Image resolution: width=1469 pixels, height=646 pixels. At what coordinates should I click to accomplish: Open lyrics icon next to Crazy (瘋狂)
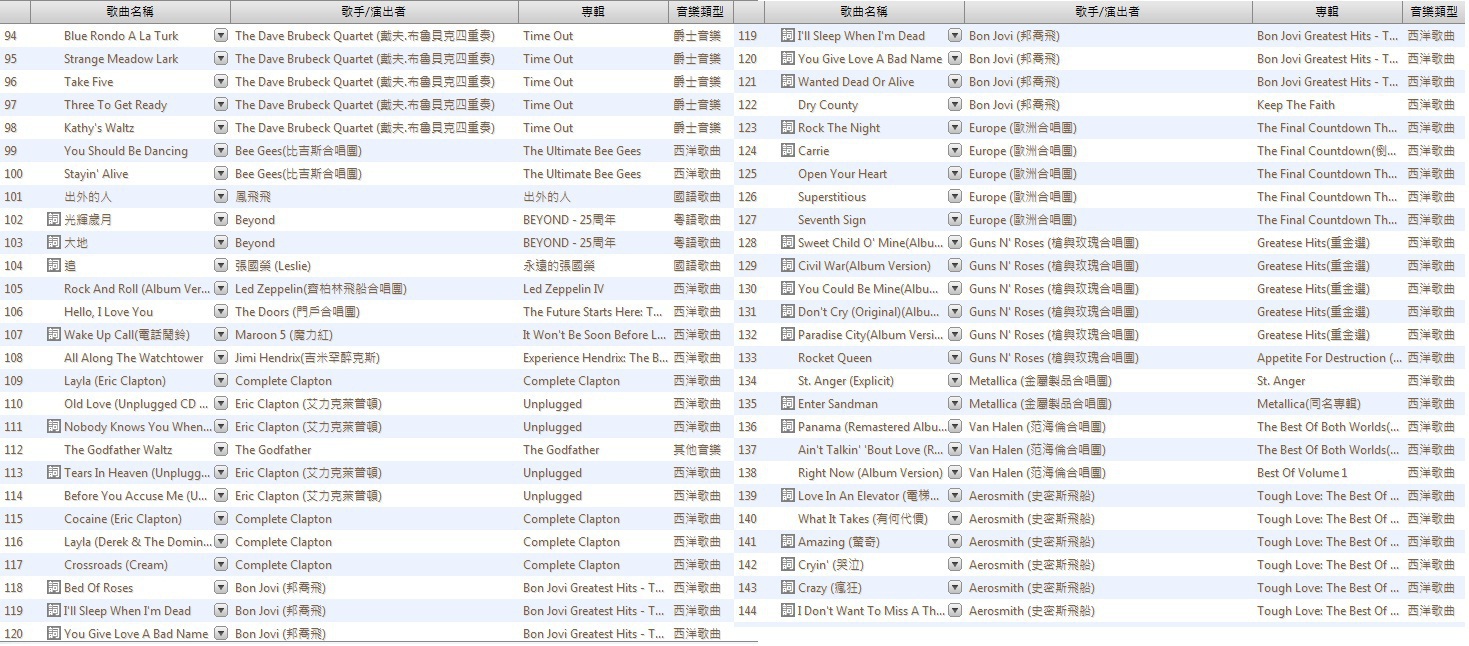(x=788, y=587)
